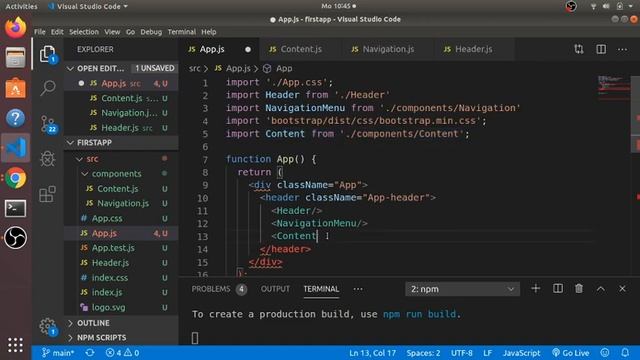The width and height of the screenshot is (640, 360).
Task: Open the Search view in activity bar
Action: [48, 87]
